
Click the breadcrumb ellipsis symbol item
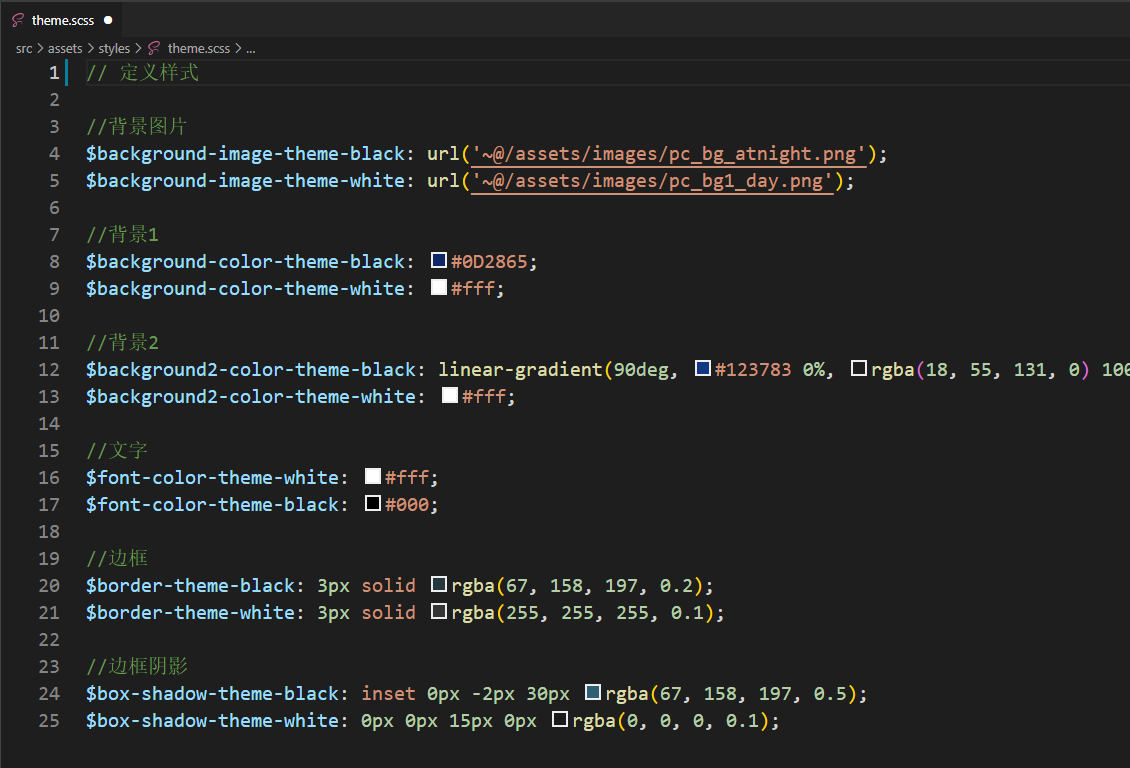(x=250, y=48)
